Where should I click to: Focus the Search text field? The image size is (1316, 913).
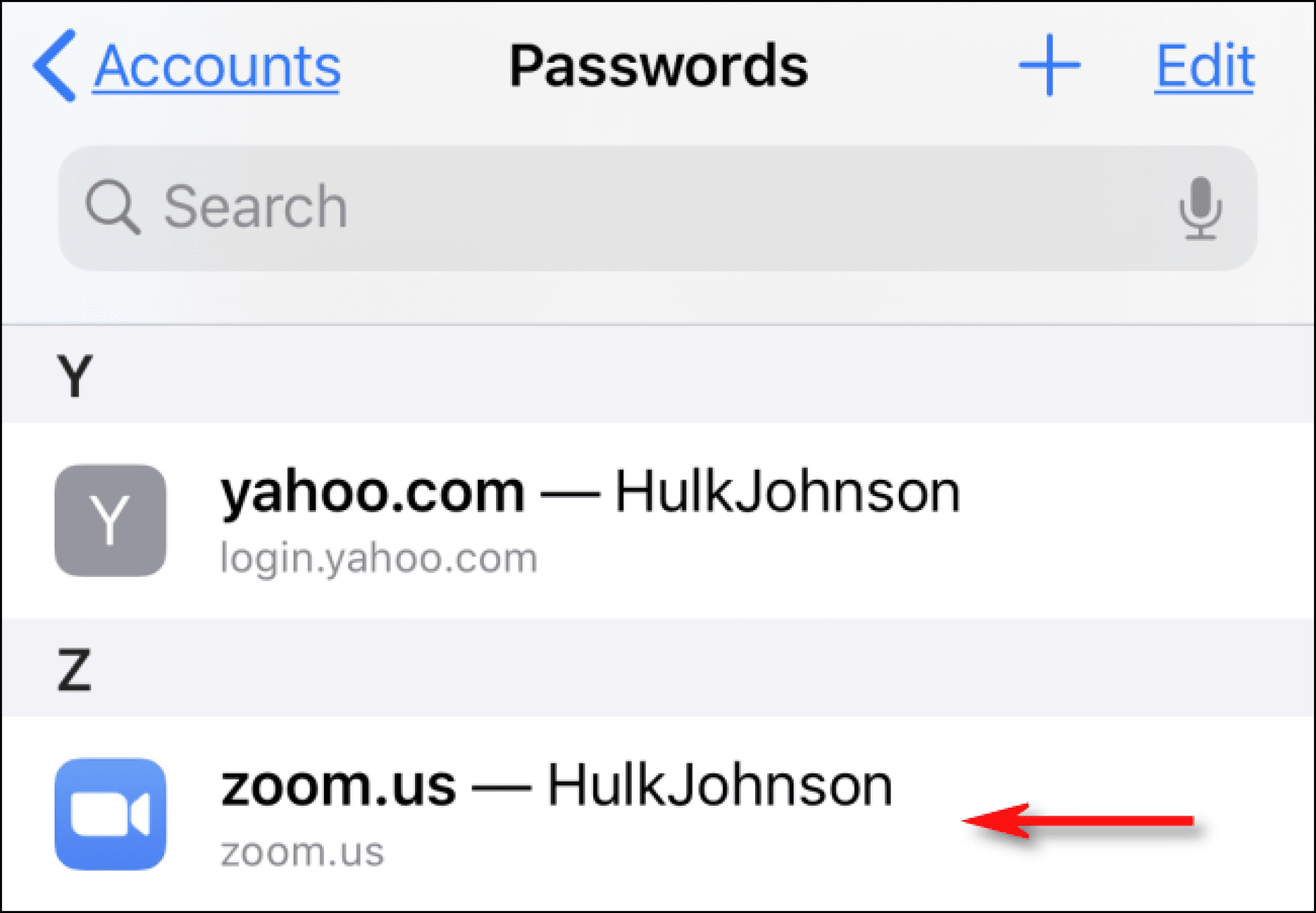643,208
